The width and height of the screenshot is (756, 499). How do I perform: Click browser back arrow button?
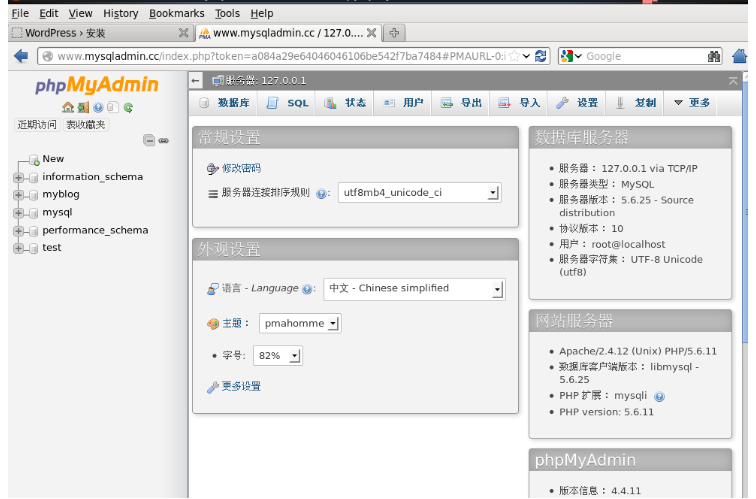coord(21,56)
